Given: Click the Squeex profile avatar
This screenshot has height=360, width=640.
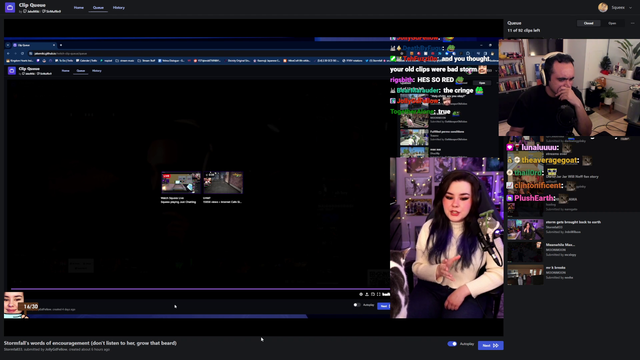Looking at the screenshot, I should coord(603,7).
